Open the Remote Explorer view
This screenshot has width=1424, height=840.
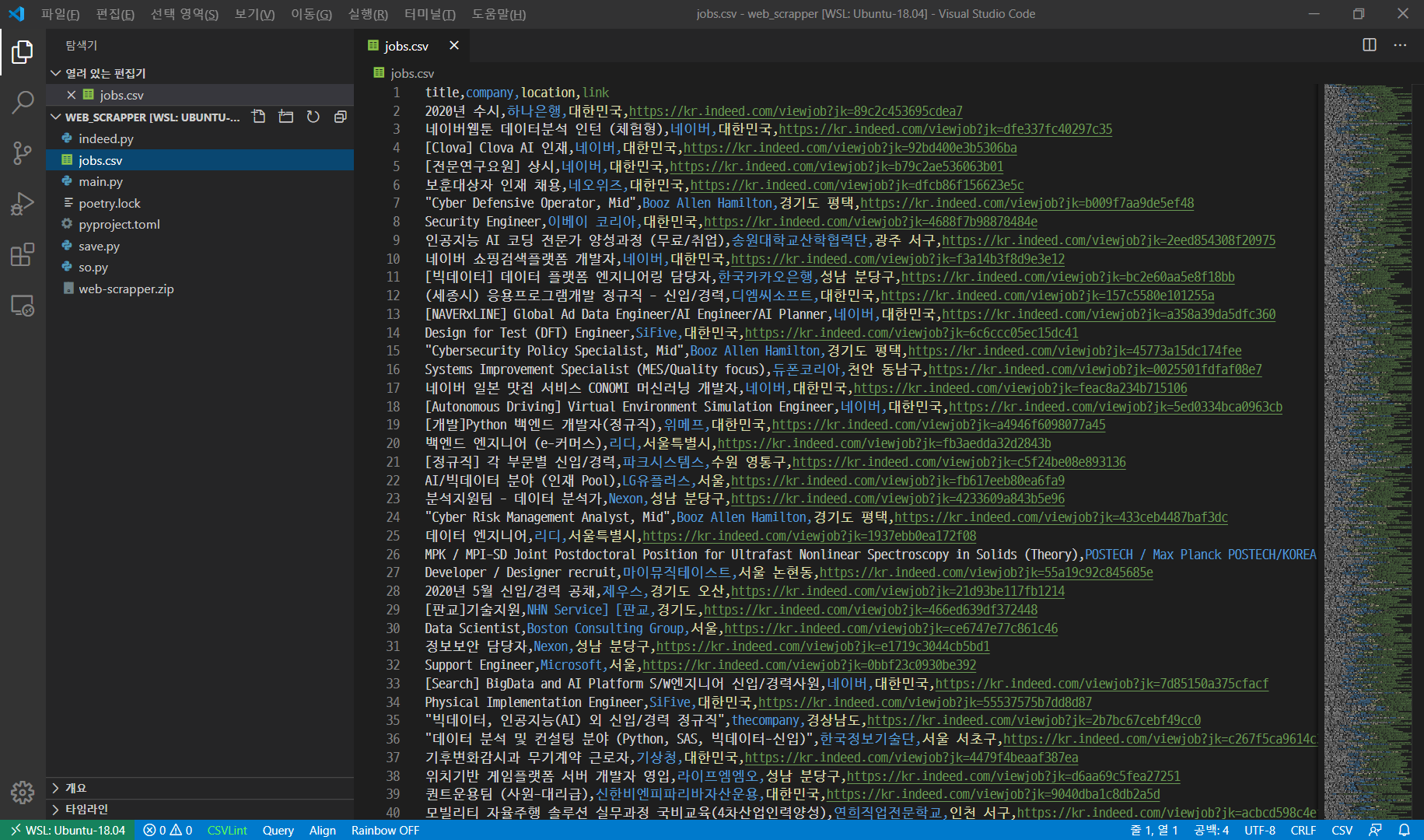click(x=23, y=306)
